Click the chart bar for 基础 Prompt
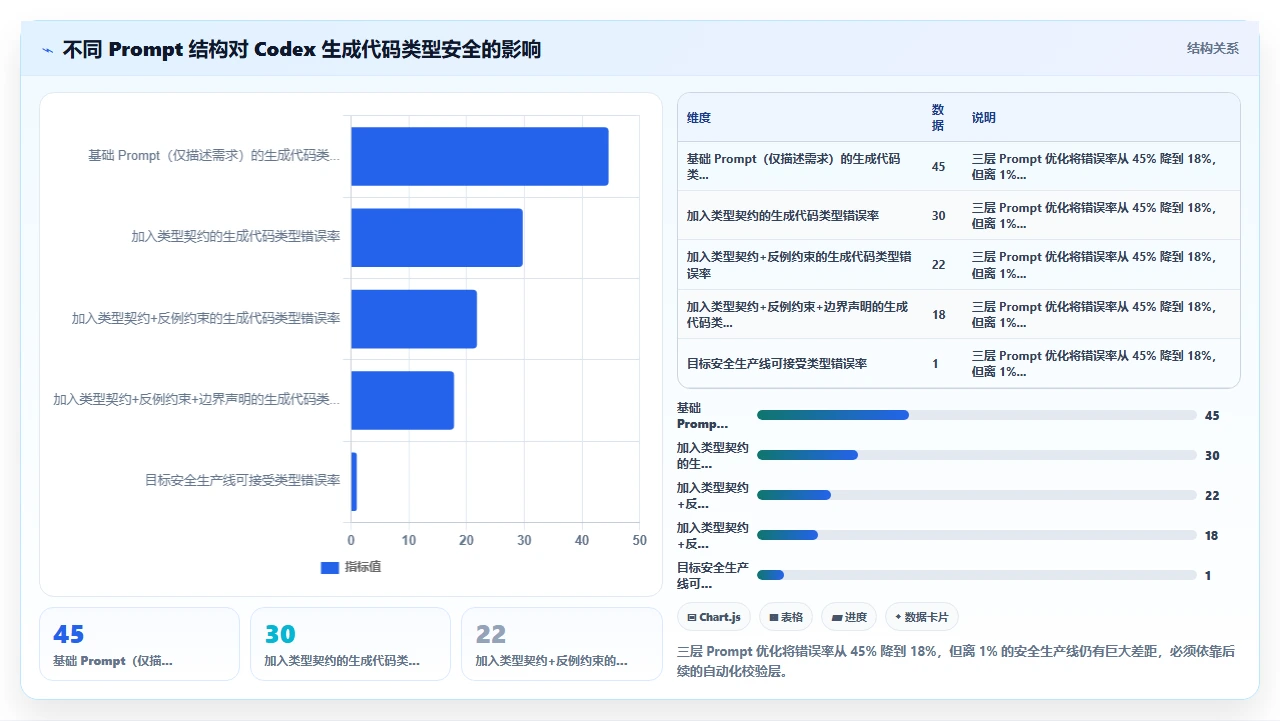This screenshot has height=721, width=1280. 479,156
